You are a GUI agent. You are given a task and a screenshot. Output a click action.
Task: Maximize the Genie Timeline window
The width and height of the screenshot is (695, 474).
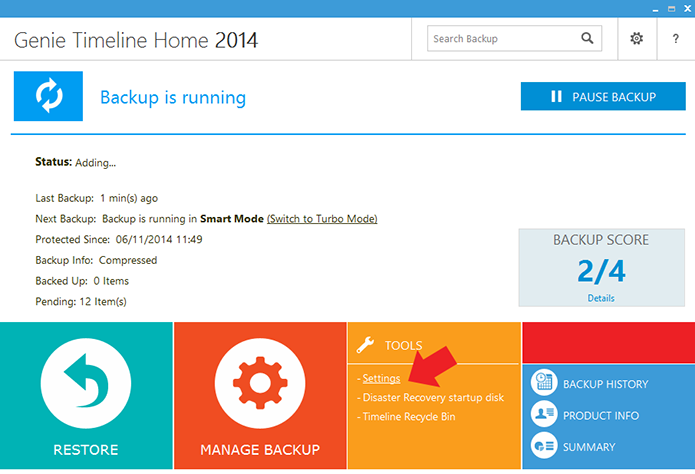click(x=672, y=9)
